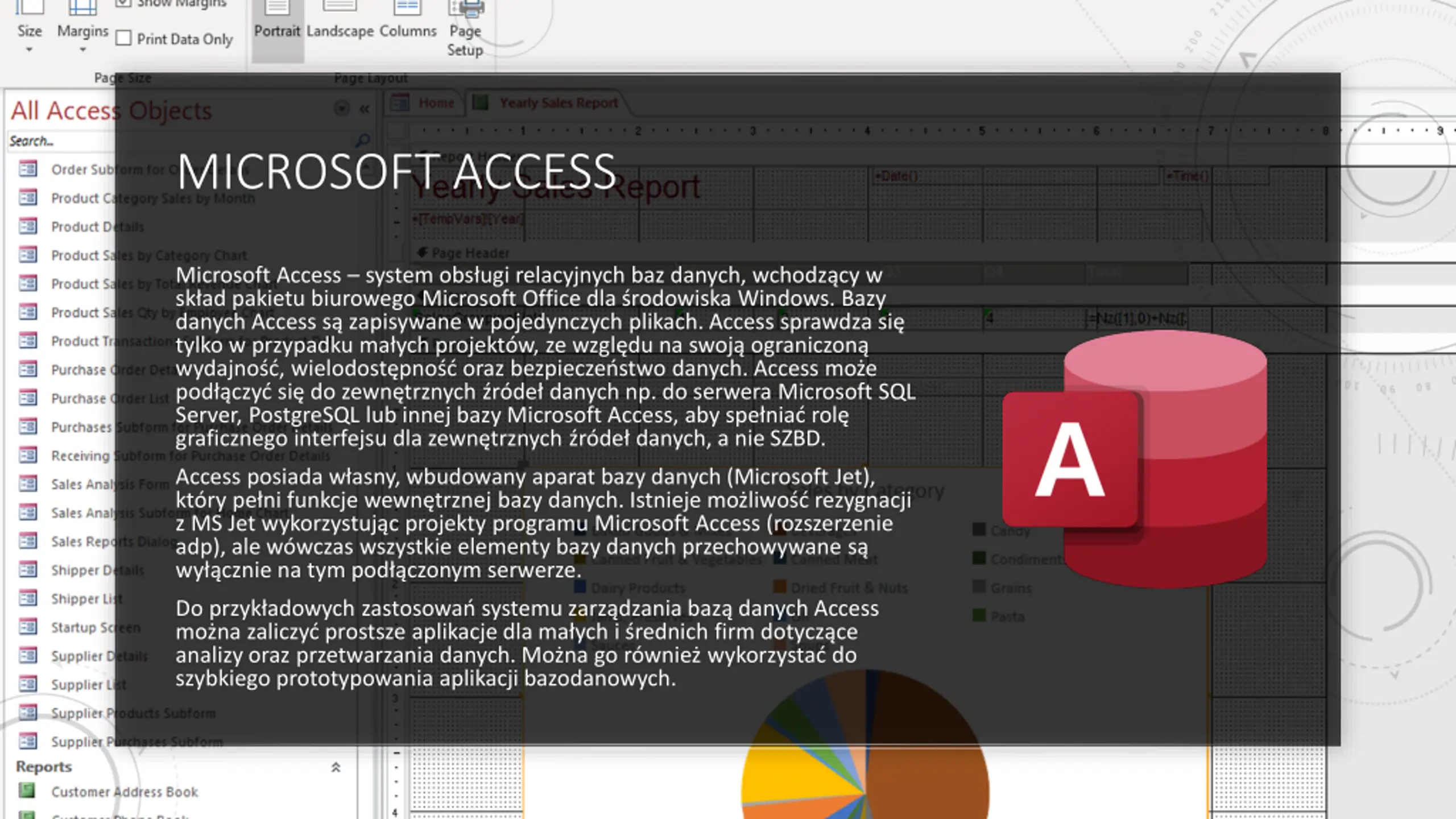Click the form icon beside Product Sales Qty
Screen dimensions: 1456x819
pos(28,312)
